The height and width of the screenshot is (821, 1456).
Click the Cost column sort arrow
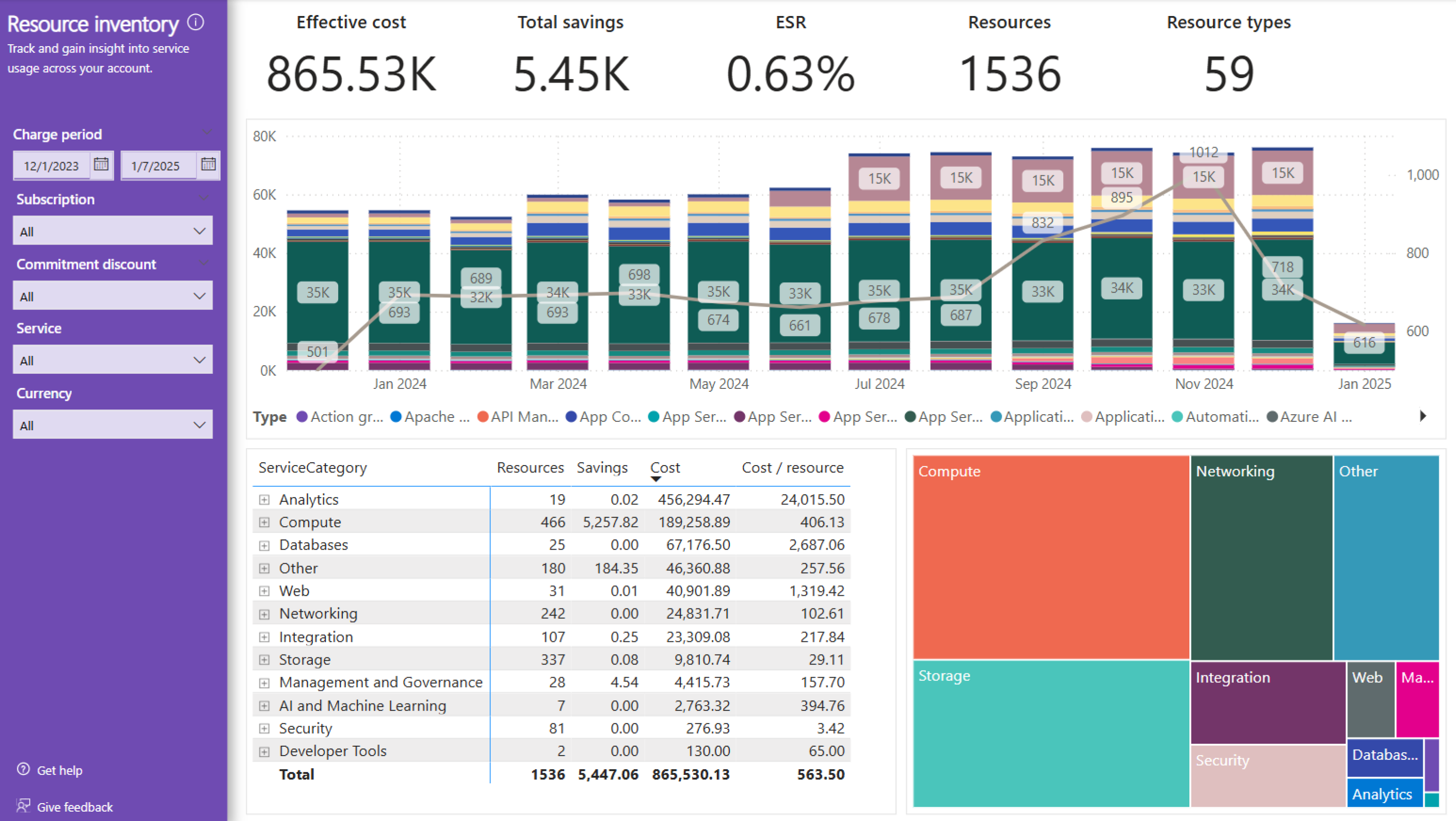click(x=656, y=479)
